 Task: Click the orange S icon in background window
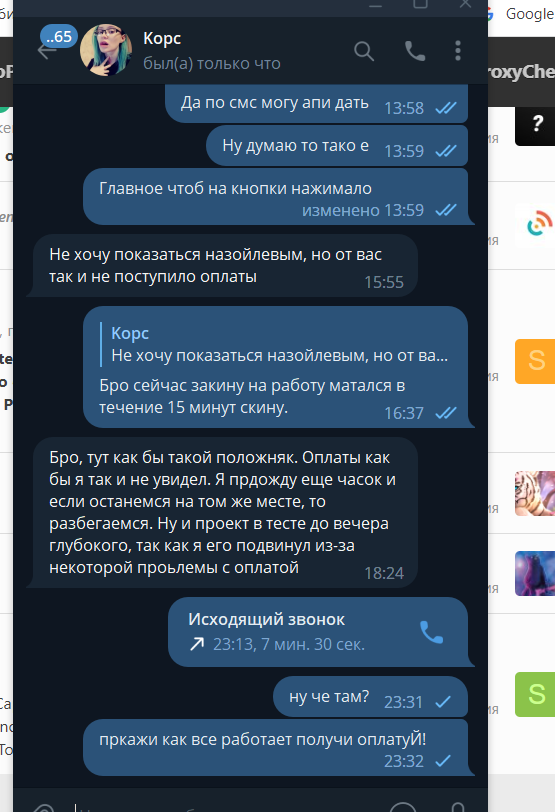(x=535, y=361)
